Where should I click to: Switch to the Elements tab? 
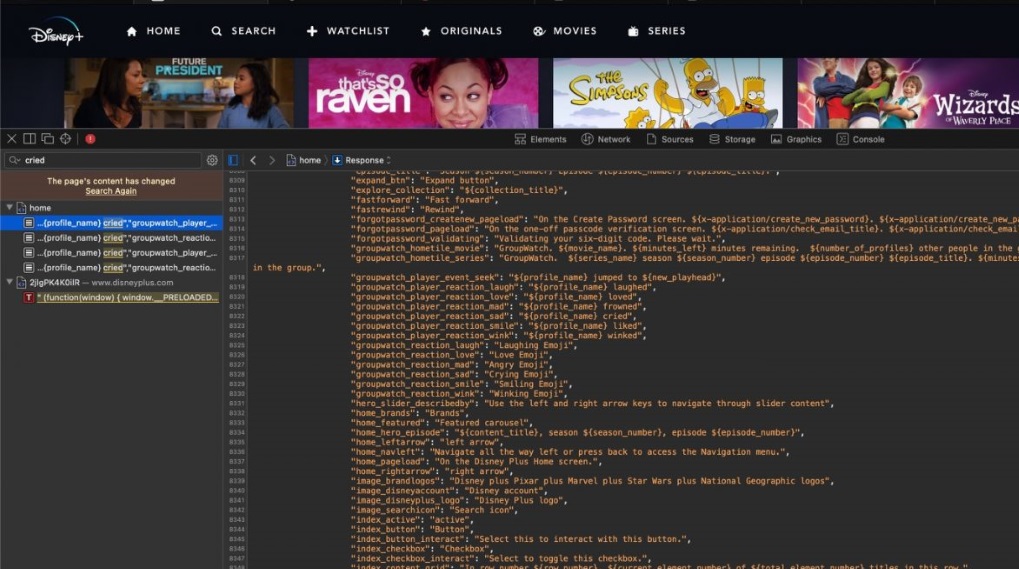coord(541,139)
